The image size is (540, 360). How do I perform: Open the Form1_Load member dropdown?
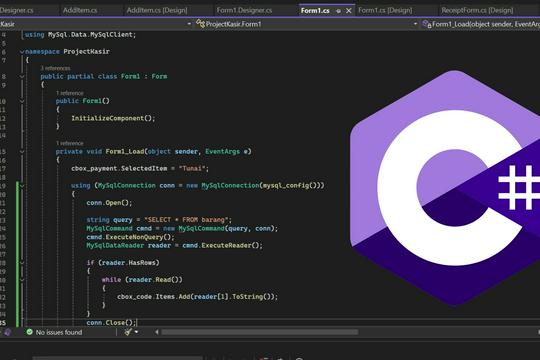click(486, 24)
